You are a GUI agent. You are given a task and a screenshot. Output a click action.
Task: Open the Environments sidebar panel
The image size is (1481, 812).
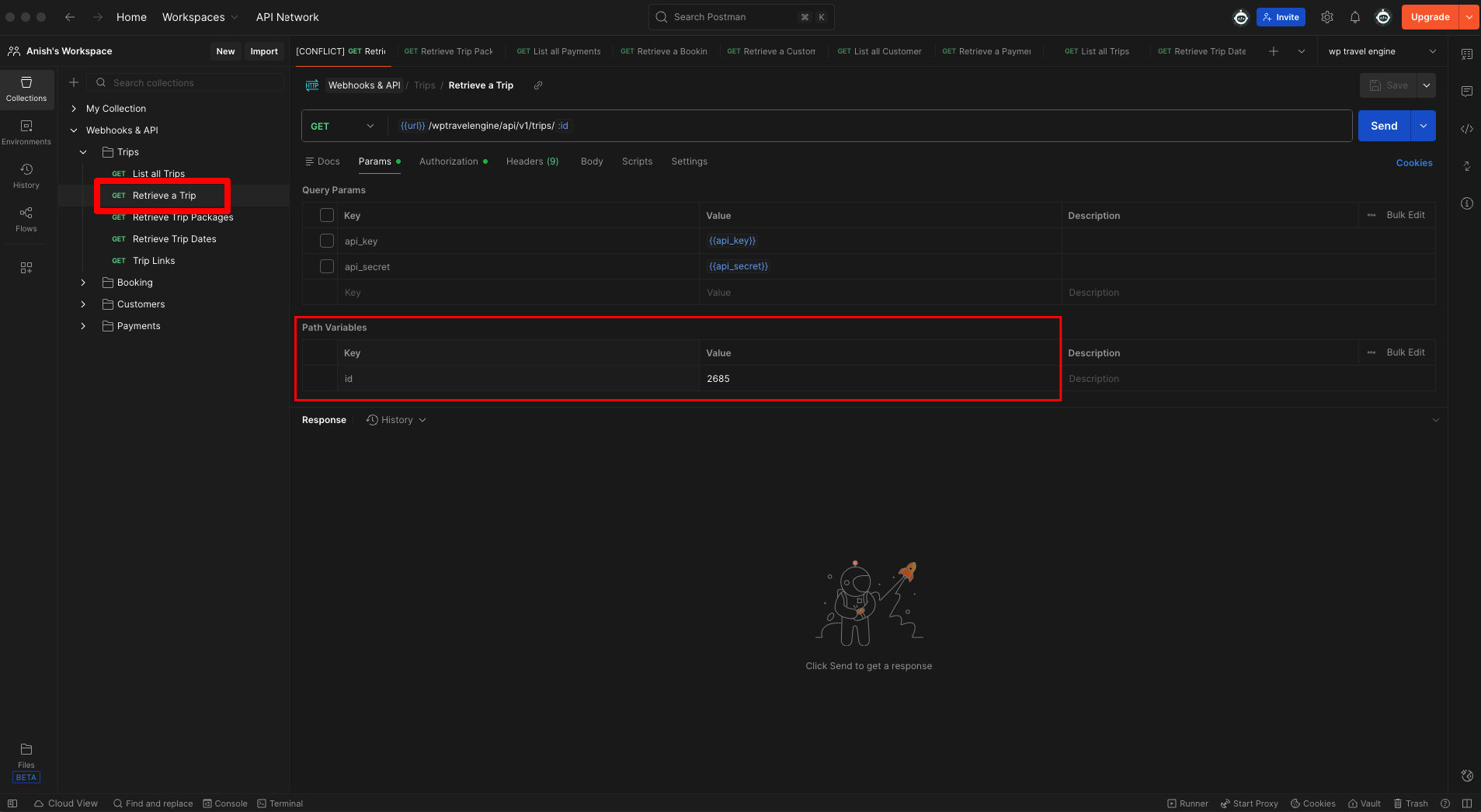point(26,132)
